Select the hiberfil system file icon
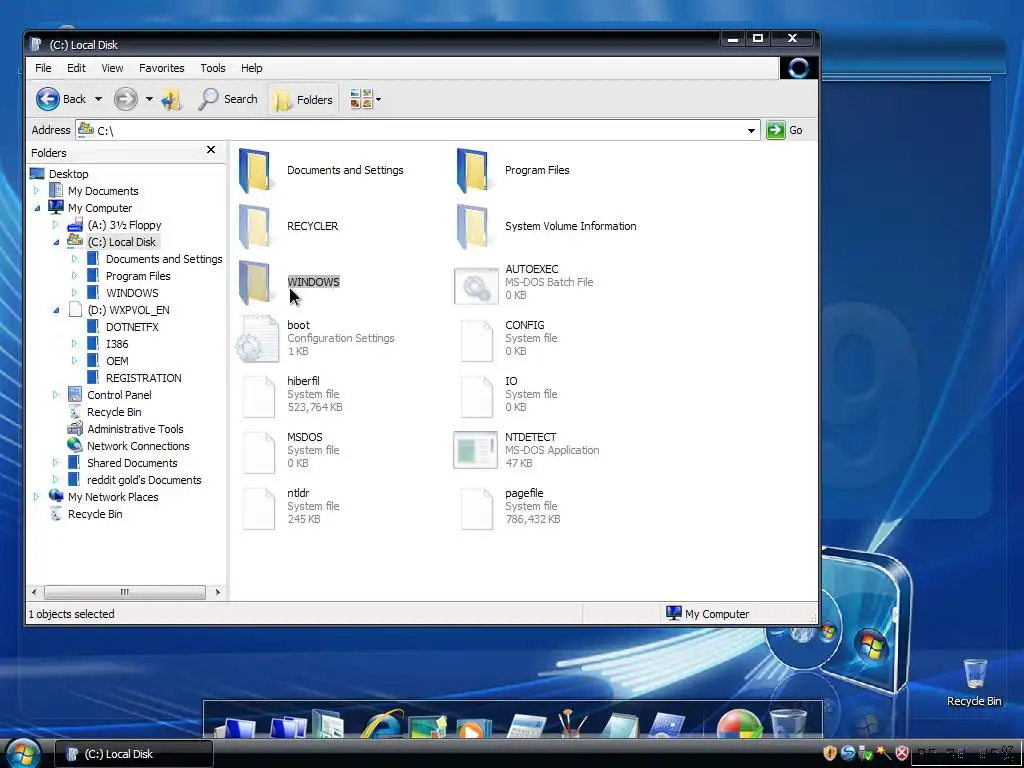This screenshot has height=768, width=1024. tap(259, 396)
